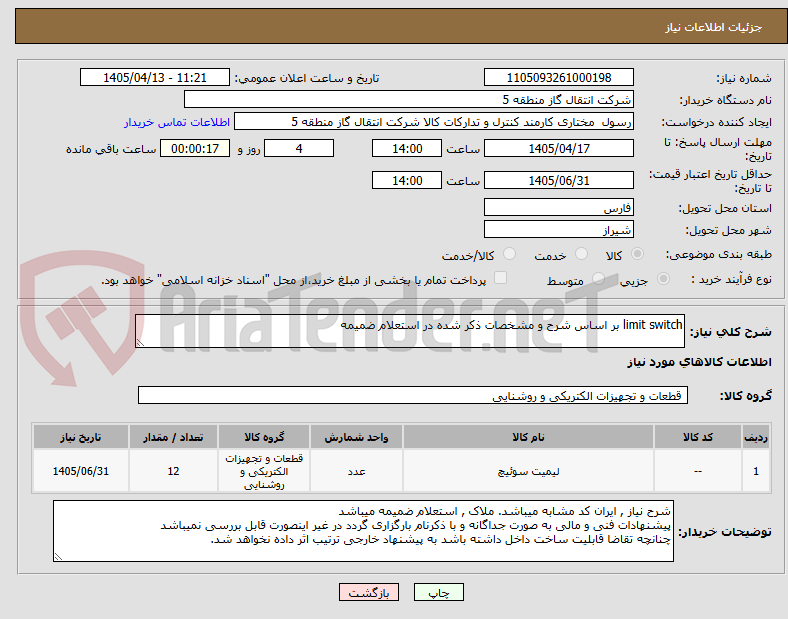Click the تعداد / مقدار column header
Screen dimensions: 788x619
click(173, 437)
